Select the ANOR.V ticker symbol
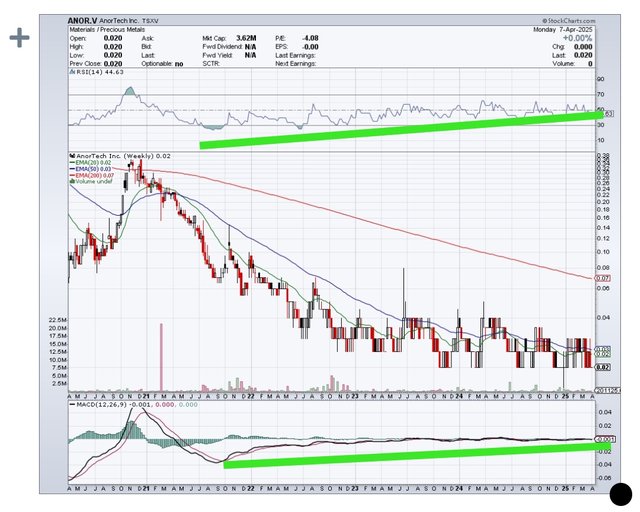This screenshot has height=512, width=640. pos(82,20)
